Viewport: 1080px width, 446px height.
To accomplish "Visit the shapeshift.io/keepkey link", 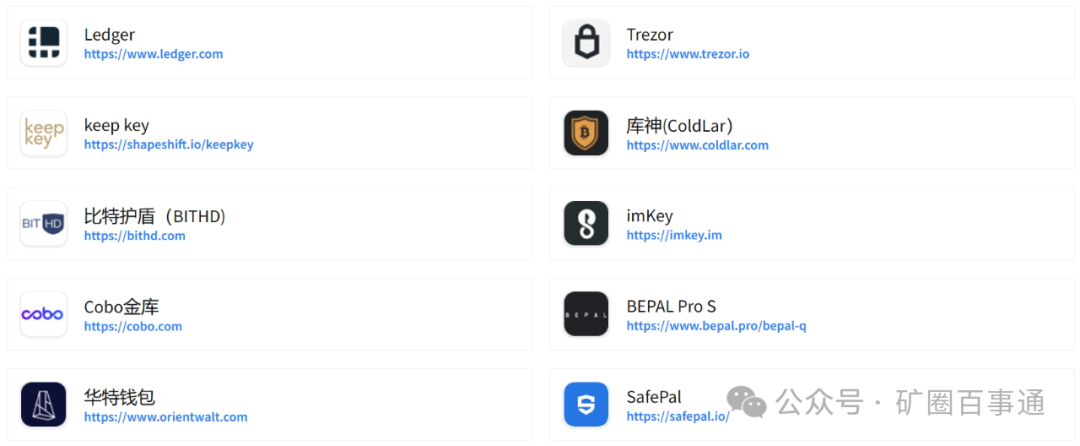I will 168,145.
